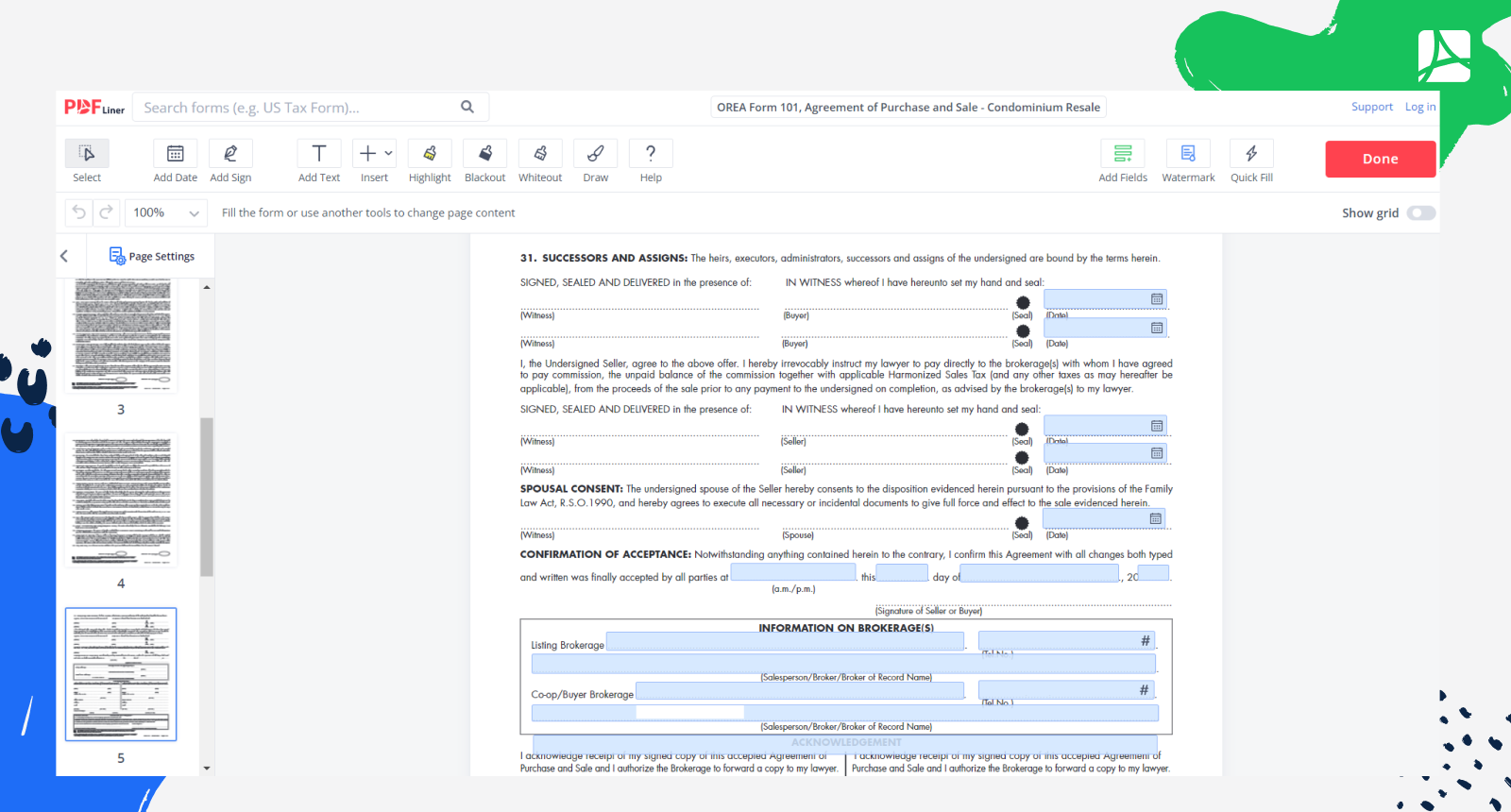1511x812 pixels.
Task: Open calendar icon in first Seller date field
Action: point(1157,426)
